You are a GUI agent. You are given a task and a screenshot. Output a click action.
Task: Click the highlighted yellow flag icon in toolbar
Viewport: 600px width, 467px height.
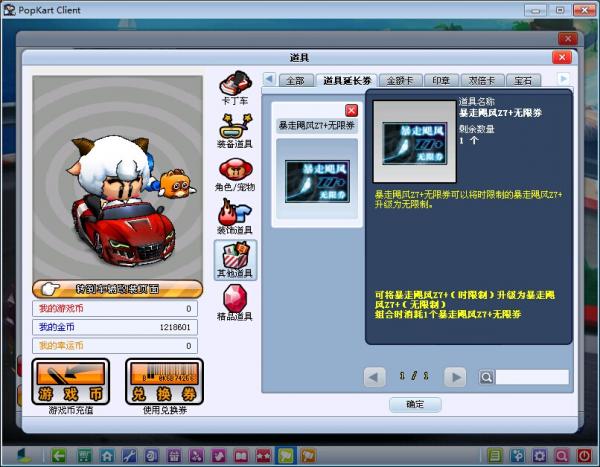tap(286, 456)
